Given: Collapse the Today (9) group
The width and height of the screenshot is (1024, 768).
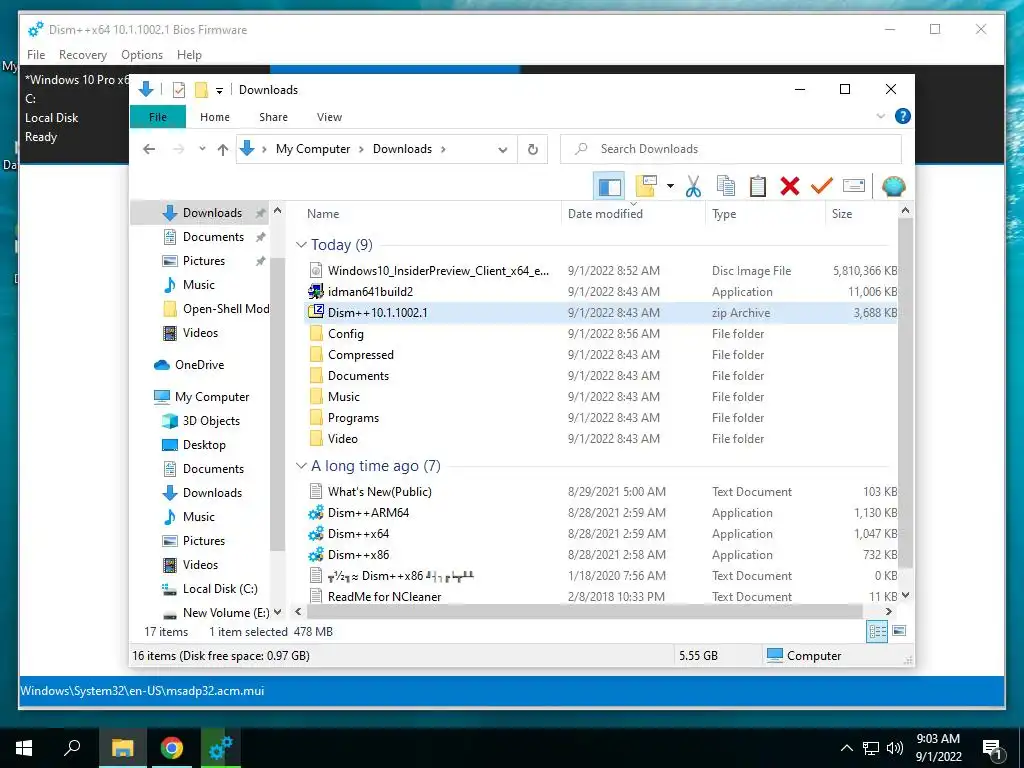Looking at the screenshot, I should pyautogui.click(x=301, y=245).
